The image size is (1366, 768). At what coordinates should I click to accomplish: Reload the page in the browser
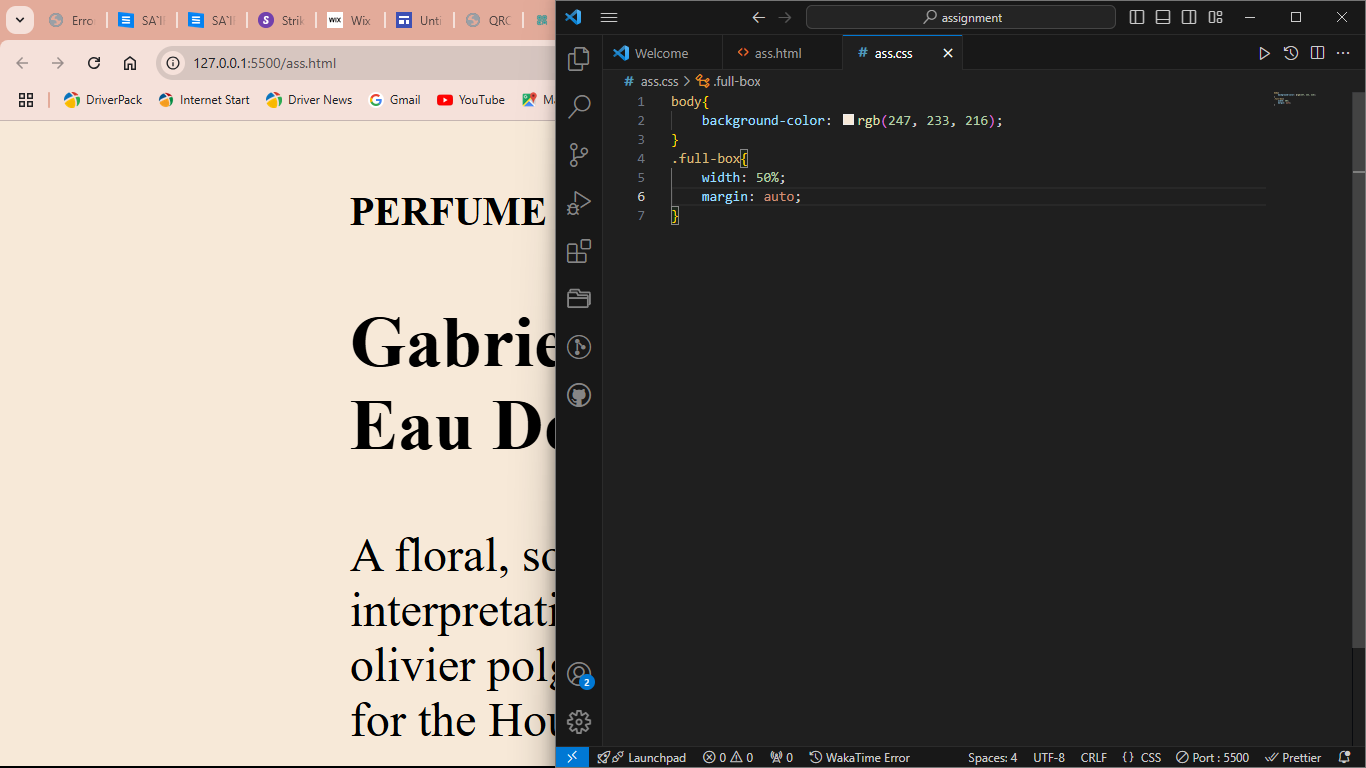click(x=94, y=63)
